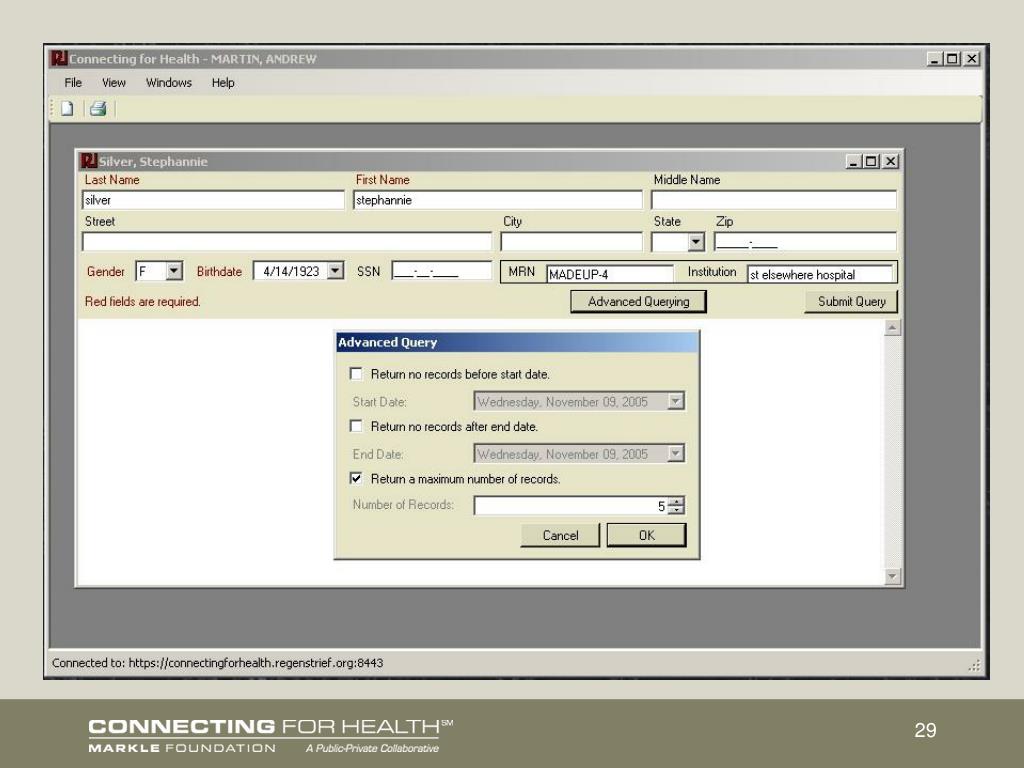Open the View menu
Image resolution: width=1024 pixels, height=768 pixels.
click(x=114, y=83)
